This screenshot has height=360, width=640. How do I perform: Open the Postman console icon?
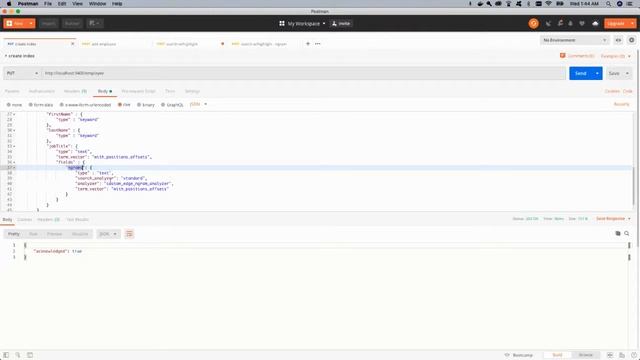(x=30, y=355)
